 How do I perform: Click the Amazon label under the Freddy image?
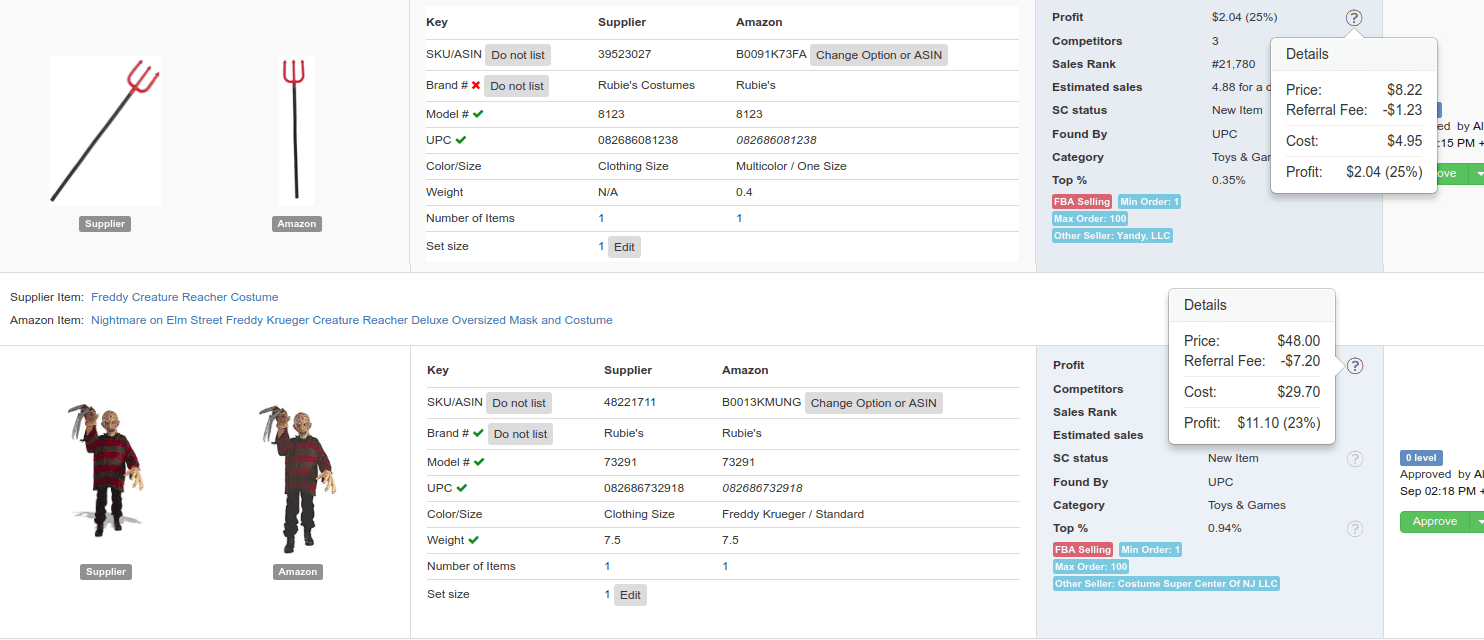(297, 572)
